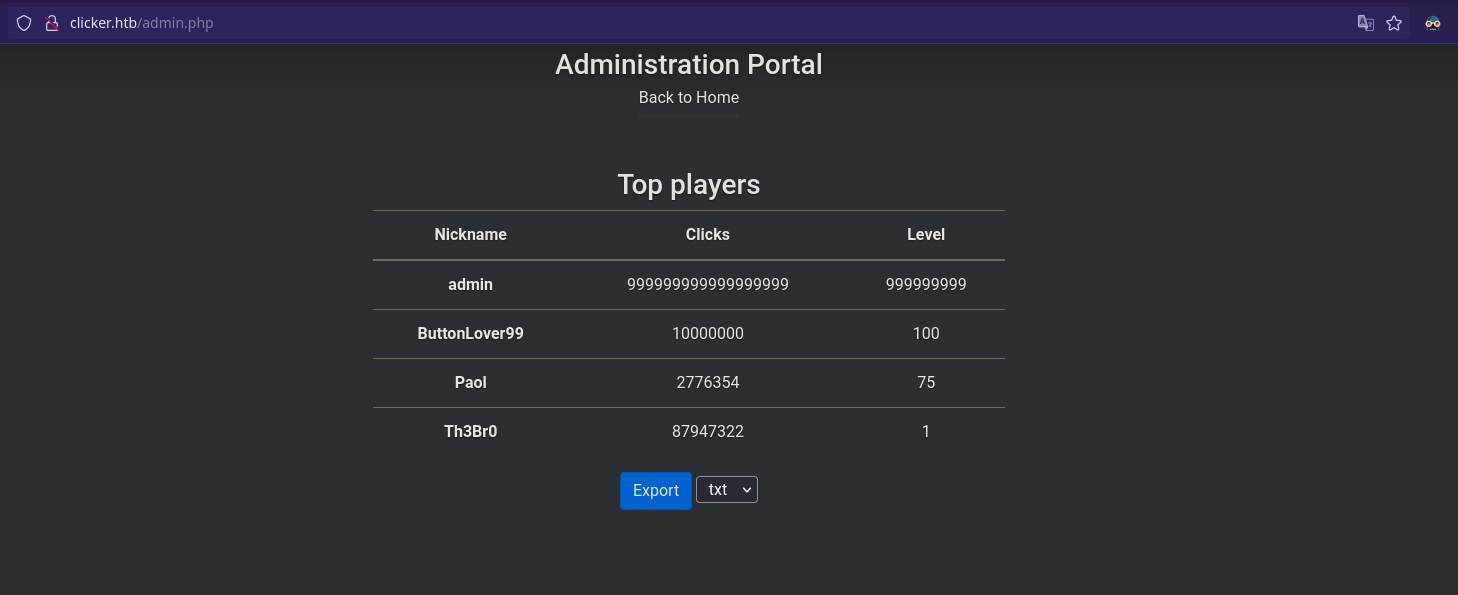Viewport: 1458px width, 595px height.
Task: Click Th3Br0's 87947322 clicks value
Action: [708, 431]
